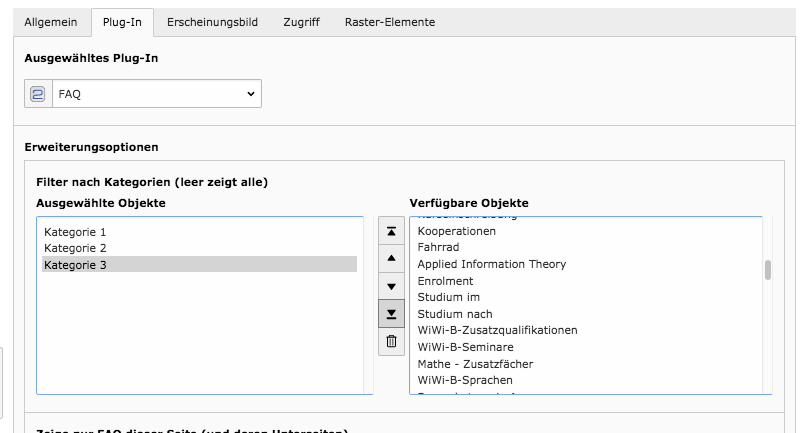
Task: Delete selected category with trash icon
Action: [x=391, y=341]
